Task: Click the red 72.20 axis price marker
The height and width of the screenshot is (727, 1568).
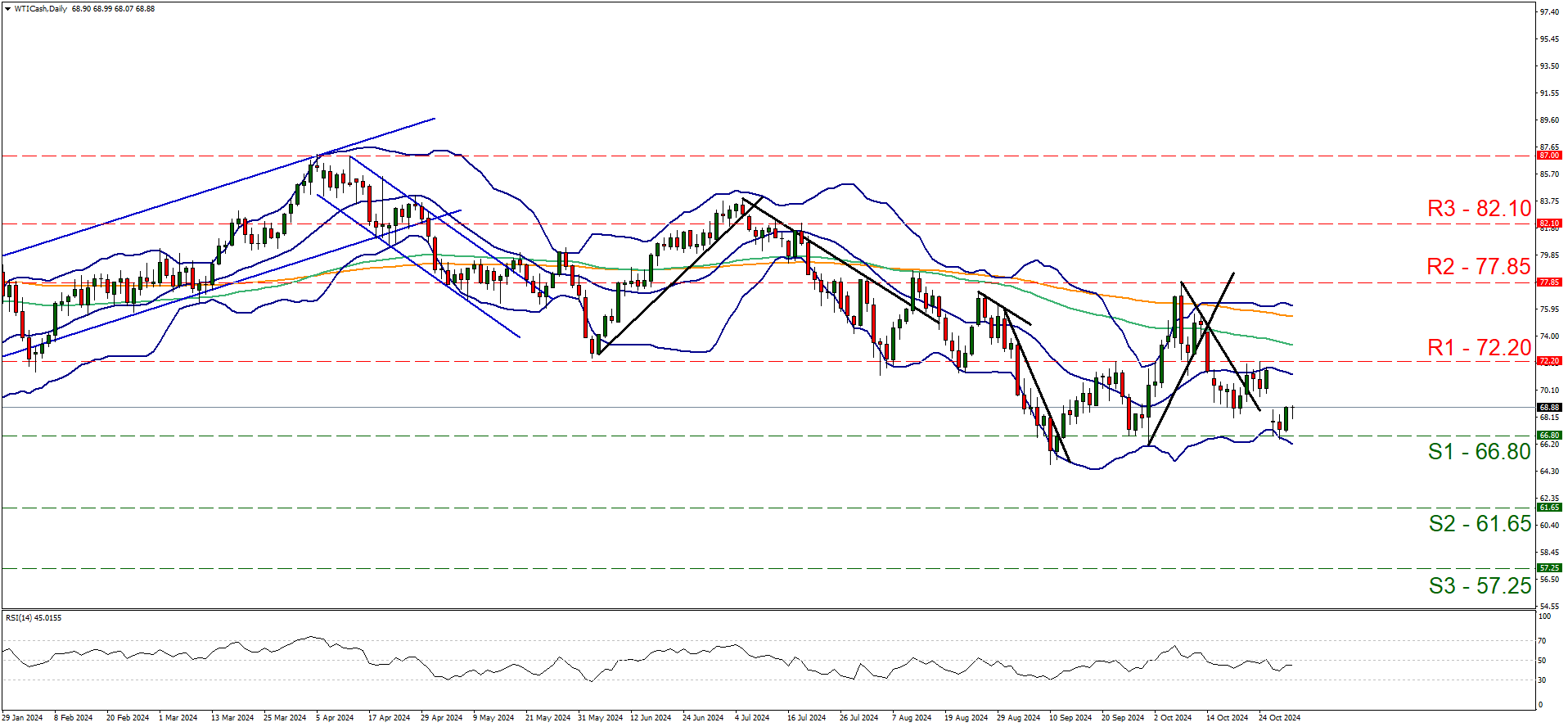Action: click(x=1548, y=361)
